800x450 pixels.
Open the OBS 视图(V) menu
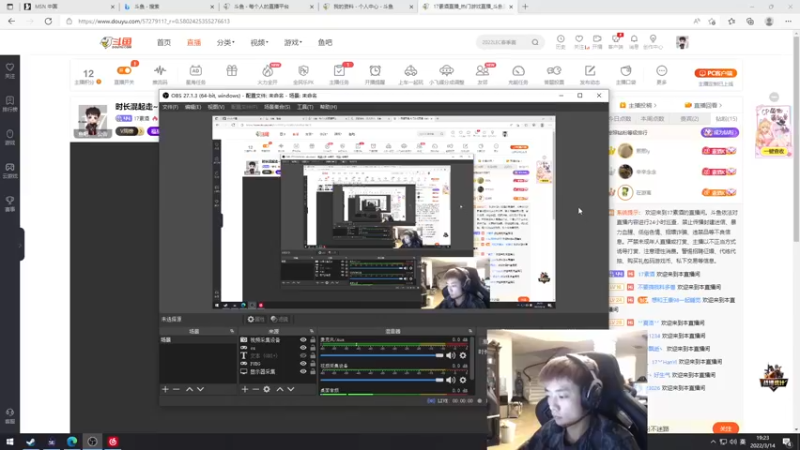pos(216,107)
